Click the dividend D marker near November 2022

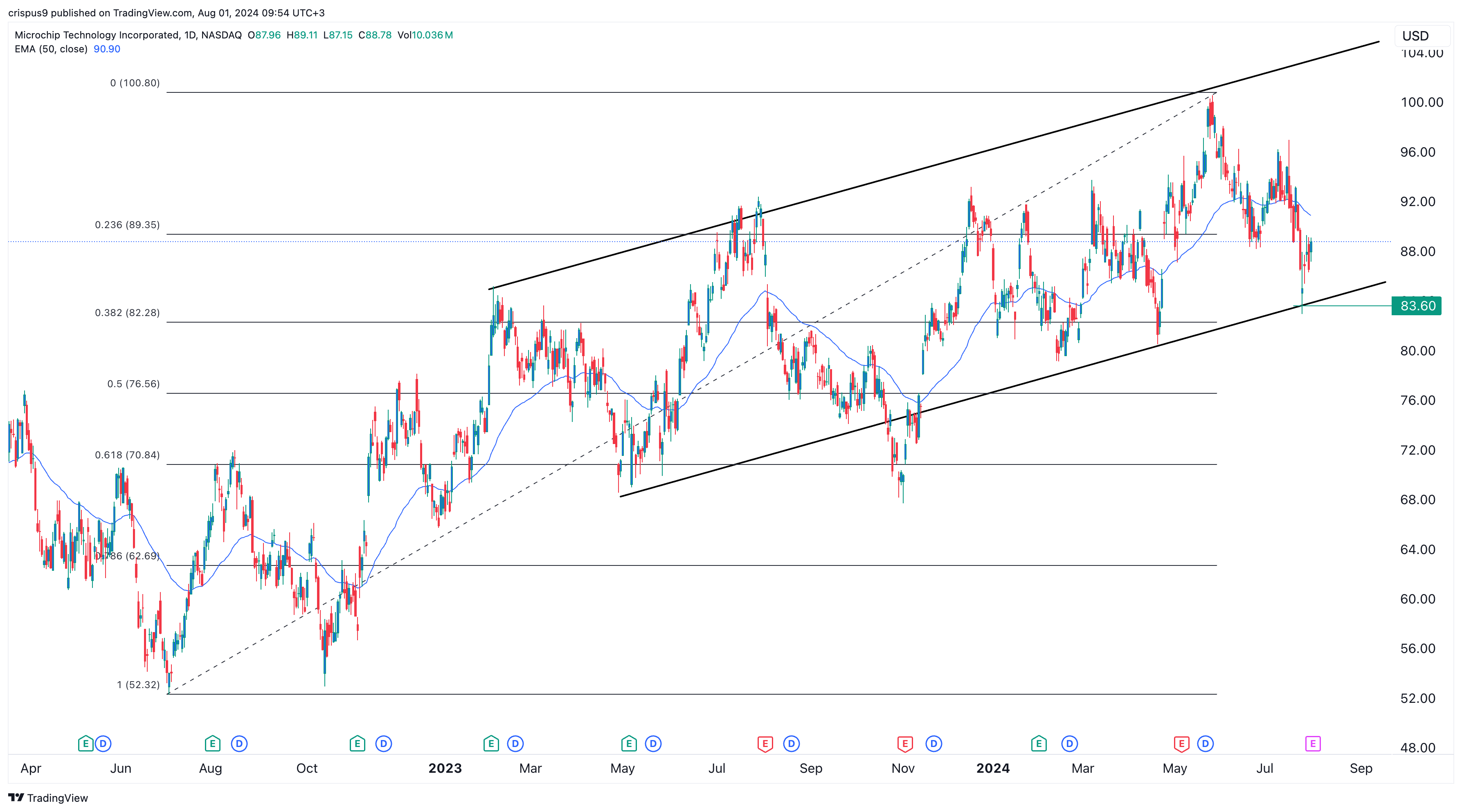pyautogui.click(x=384, y=743)
